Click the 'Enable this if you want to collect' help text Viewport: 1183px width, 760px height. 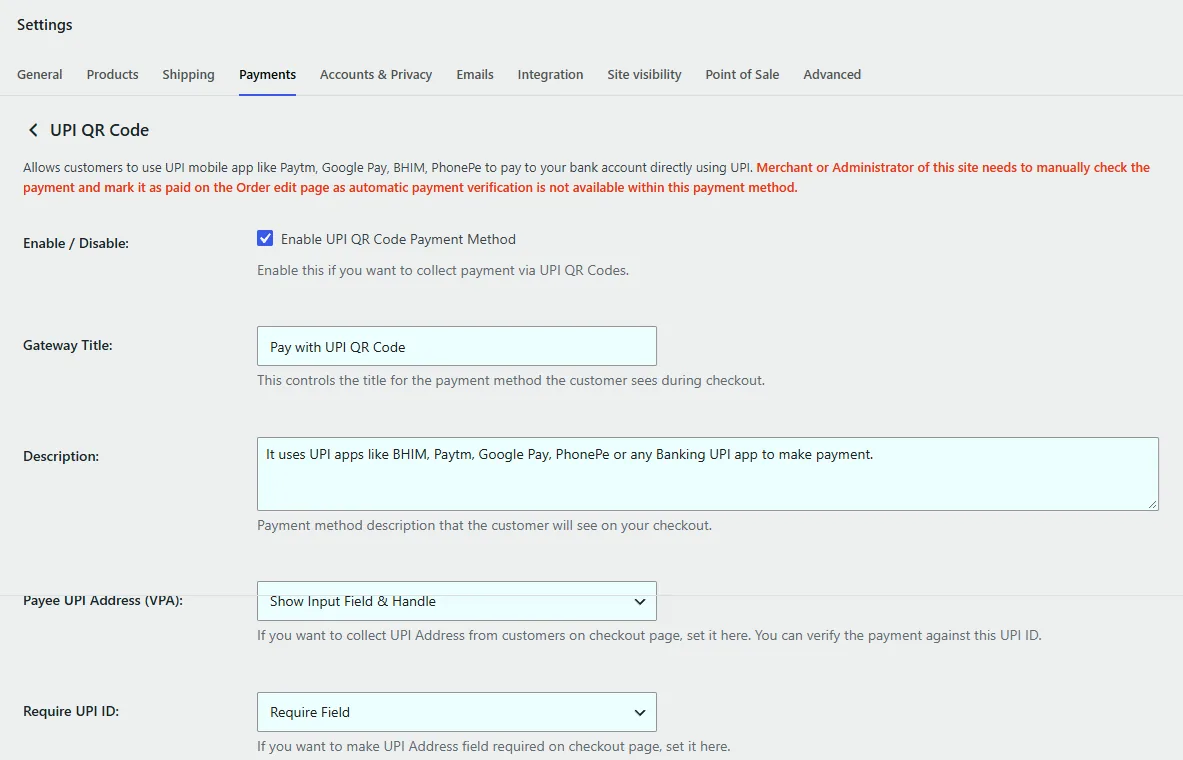coord(443,270)
